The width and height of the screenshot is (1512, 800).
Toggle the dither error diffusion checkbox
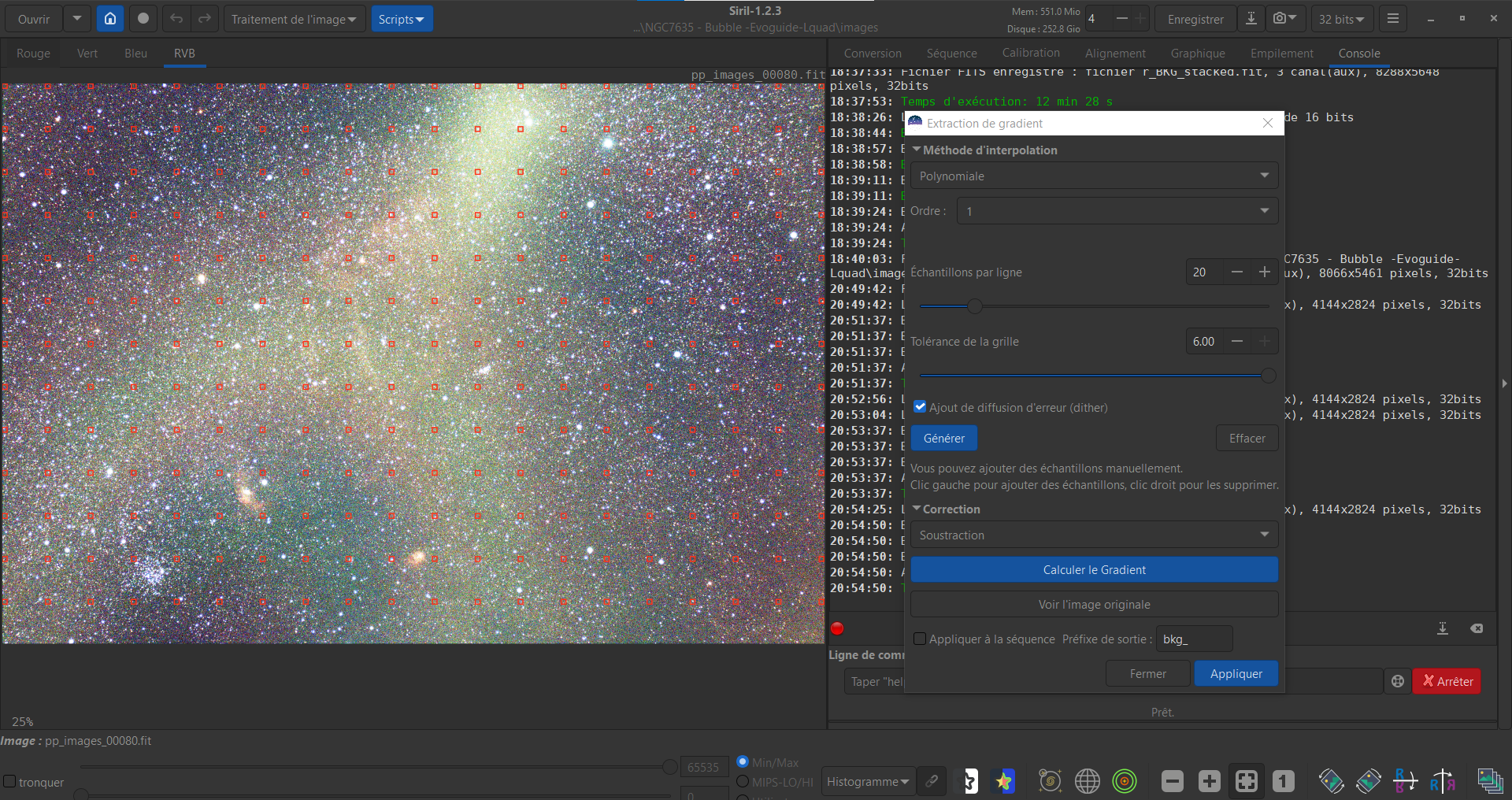920,407
